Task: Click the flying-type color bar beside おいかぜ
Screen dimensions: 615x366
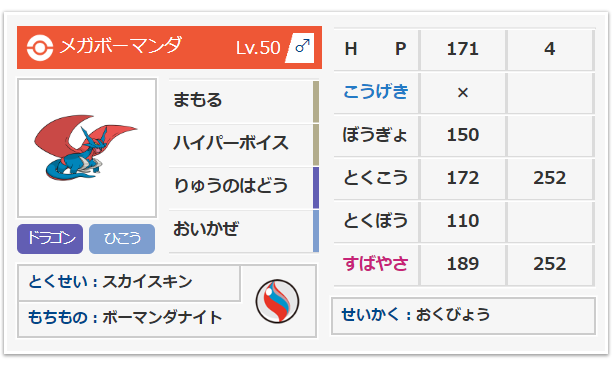Action: (316, 231)
